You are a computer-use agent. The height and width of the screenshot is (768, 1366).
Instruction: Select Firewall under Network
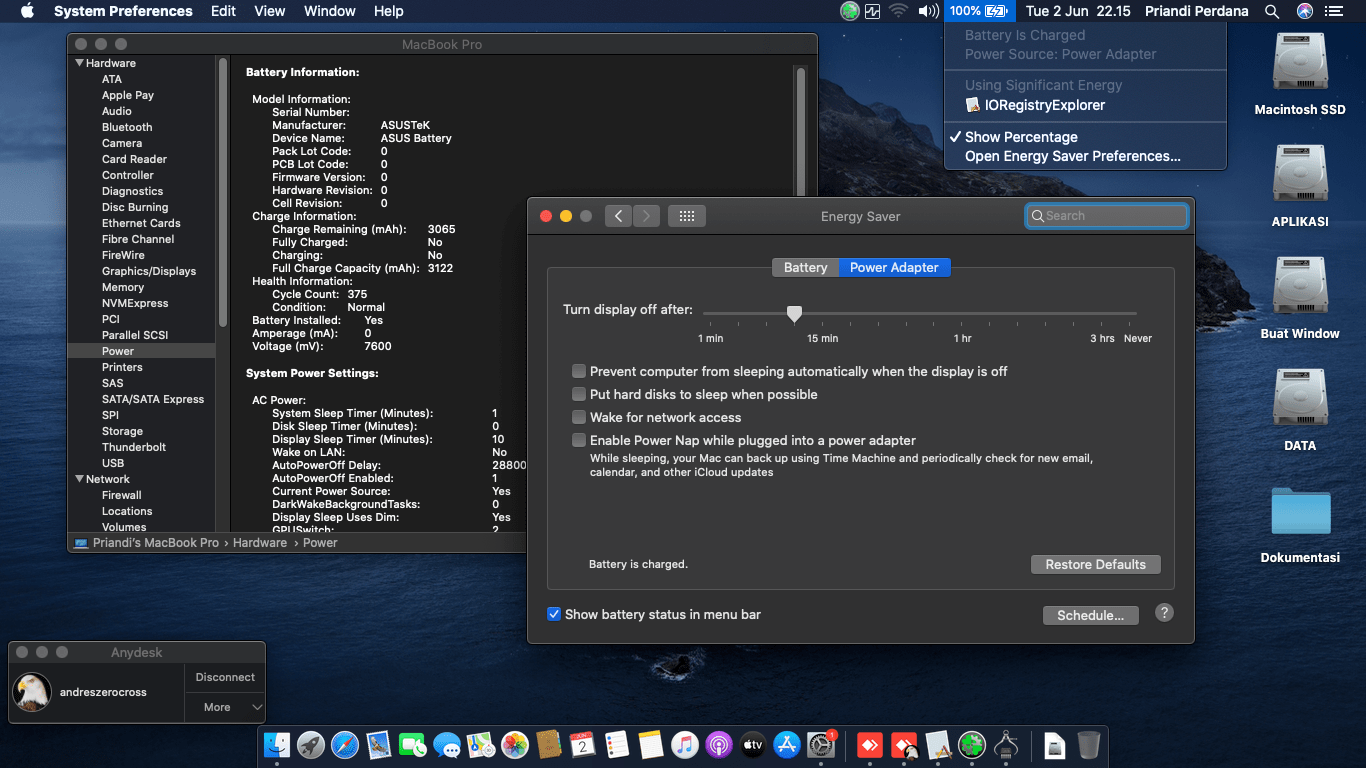pos(122,495)
